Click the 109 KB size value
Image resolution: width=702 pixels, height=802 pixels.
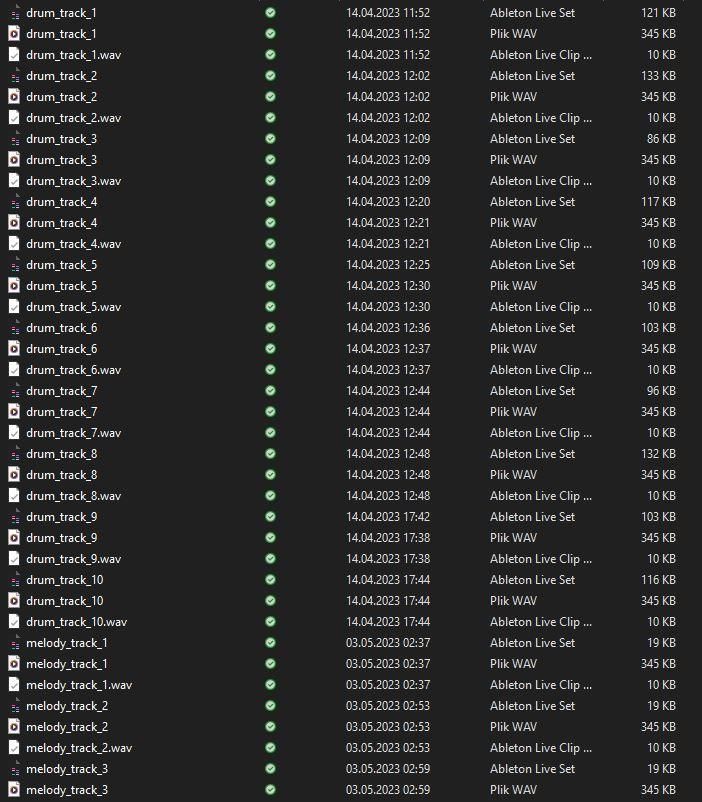[x=658, y=264]
